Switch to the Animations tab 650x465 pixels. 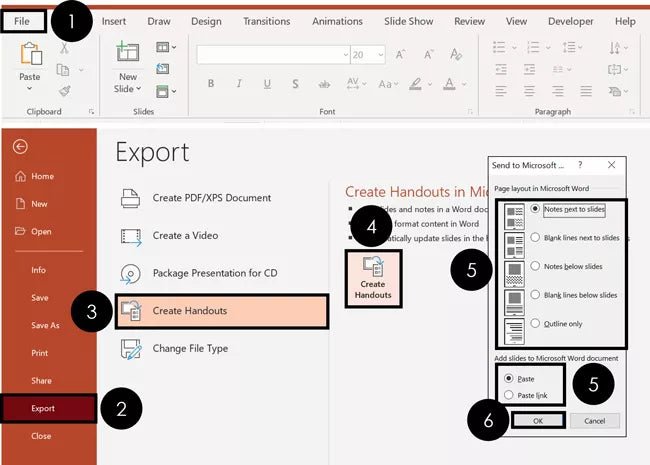point(337,21)
